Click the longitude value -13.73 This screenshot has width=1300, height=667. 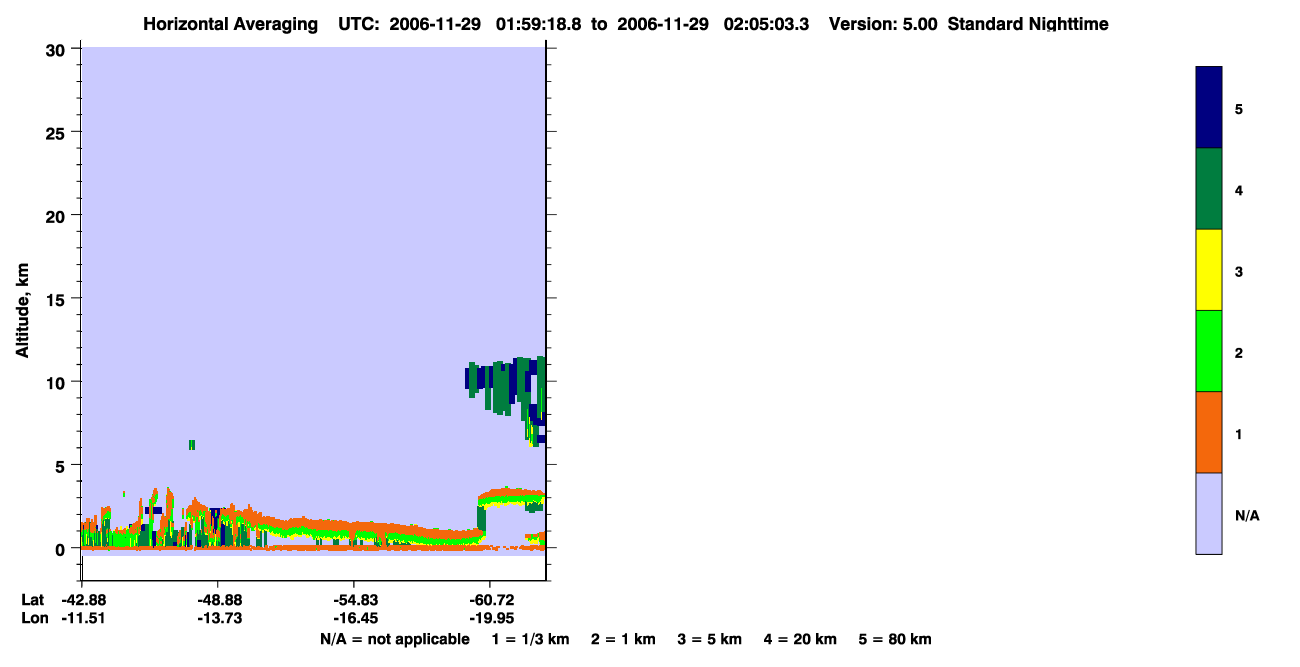click(219, 618)
